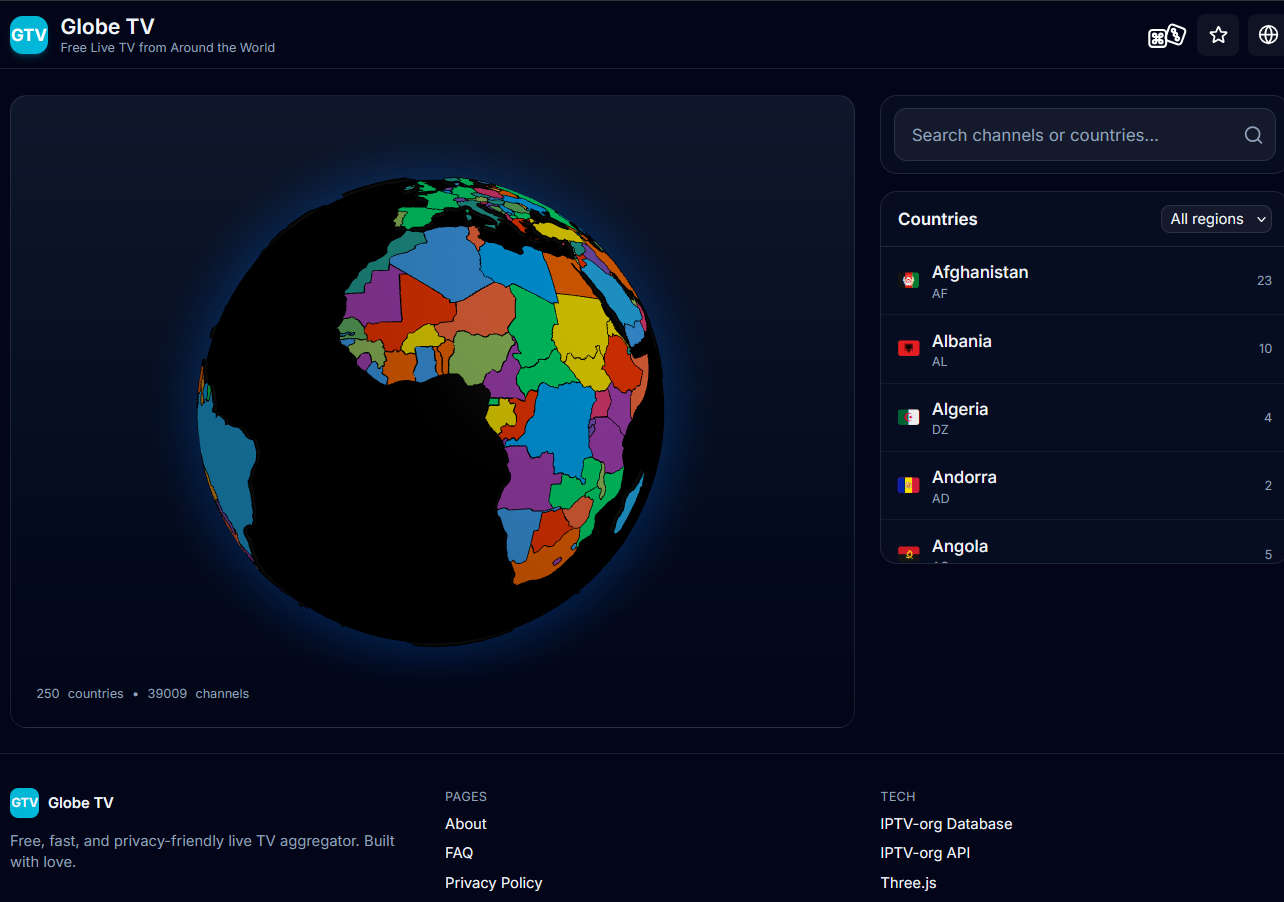Click the Albania flag icon
Screen dimensions: 1284x902
(908, 348)
